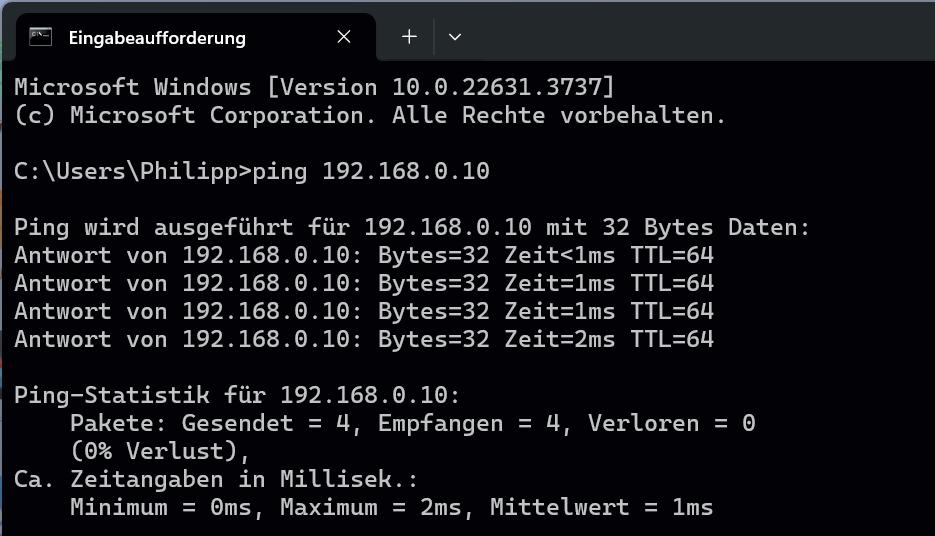The image size is (935, 536).
Task: Click the Ping-Statistik heading line
Action: tap(237, 395)
